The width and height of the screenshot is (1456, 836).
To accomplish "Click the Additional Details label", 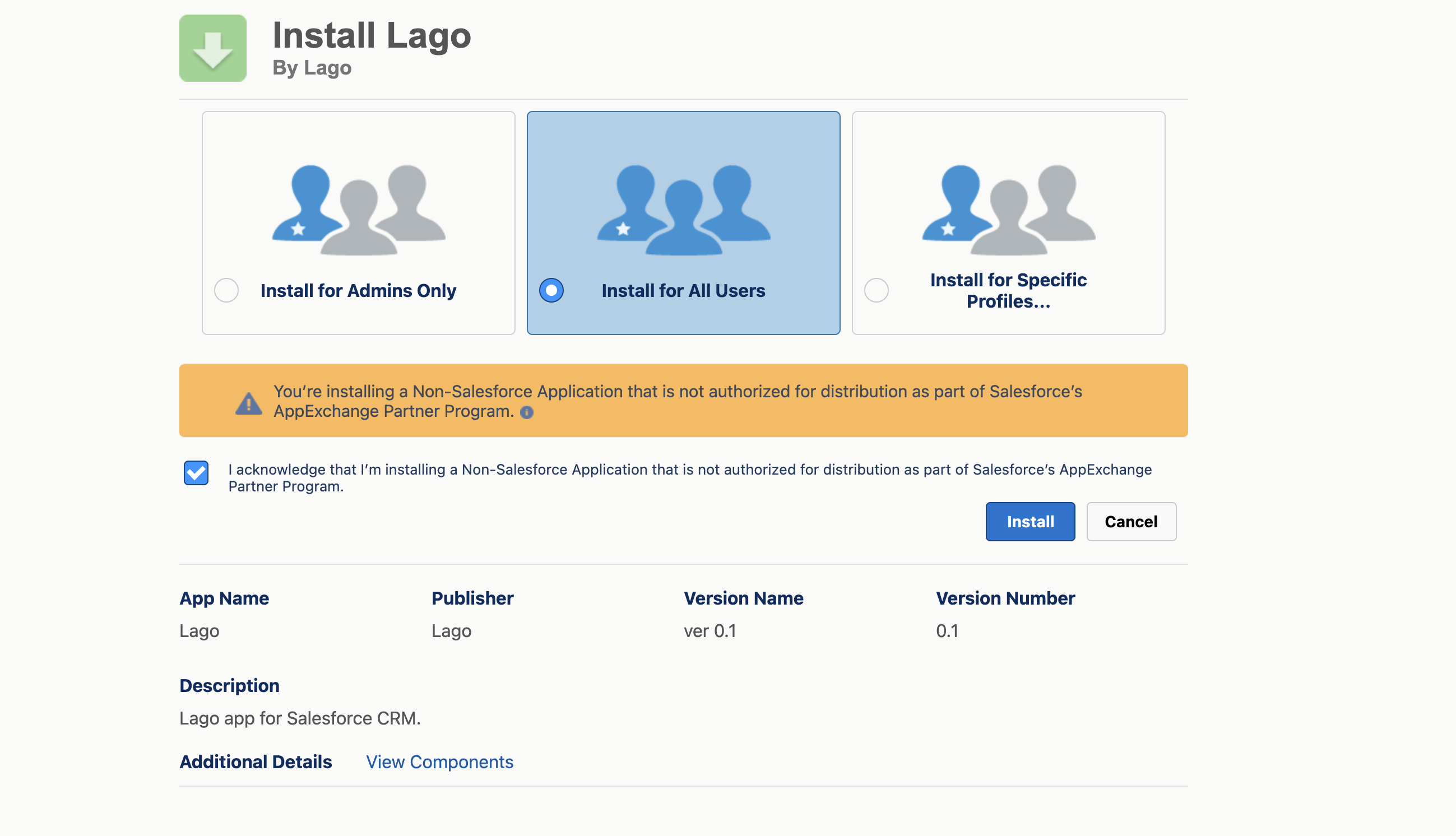I will [x=256, y=761].
